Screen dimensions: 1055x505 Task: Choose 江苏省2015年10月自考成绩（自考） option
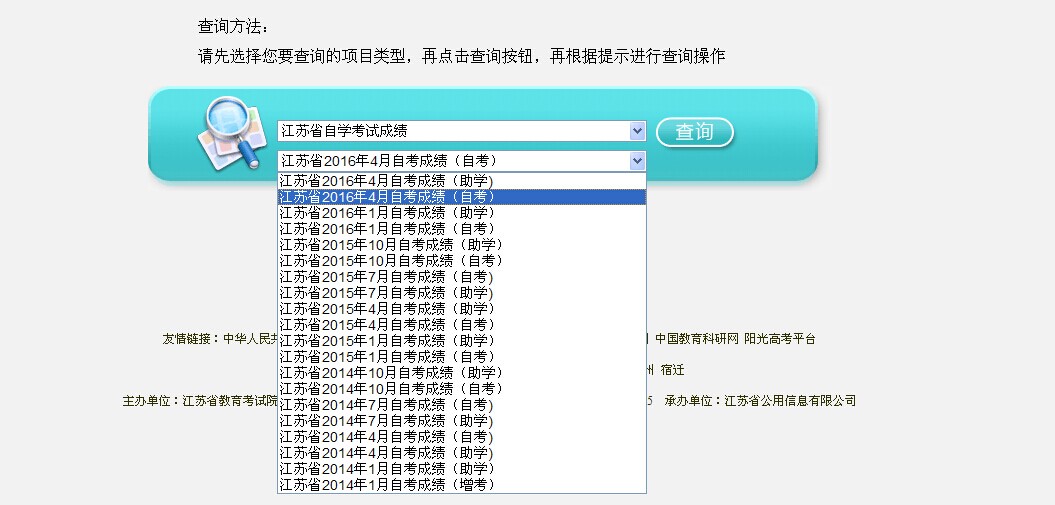click(462, 261)
